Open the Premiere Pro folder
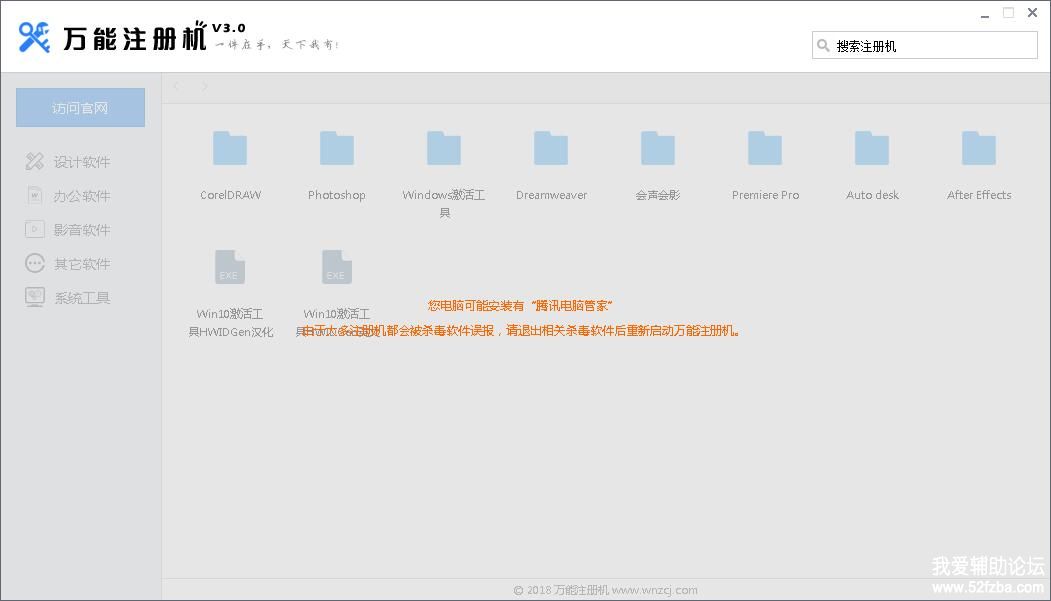This screenshot has width=1051, height=601. (x=765, y=149)
